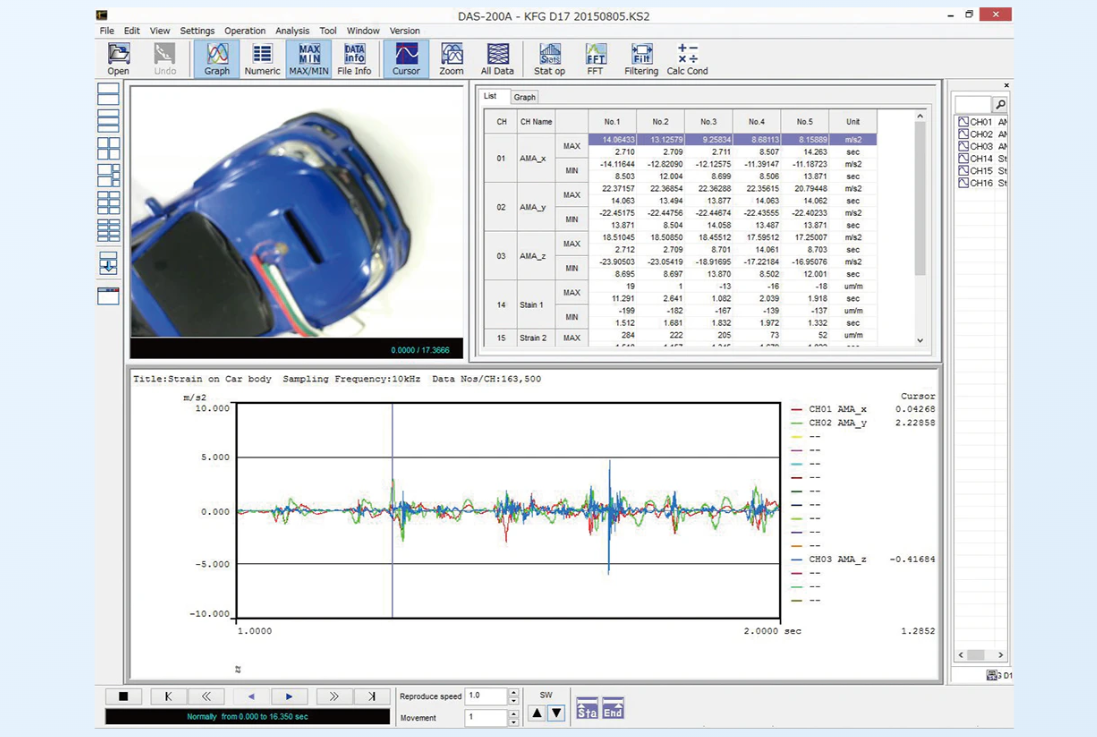
Task: Select CH14 in the channel list
Action: (x=980, y=159)
